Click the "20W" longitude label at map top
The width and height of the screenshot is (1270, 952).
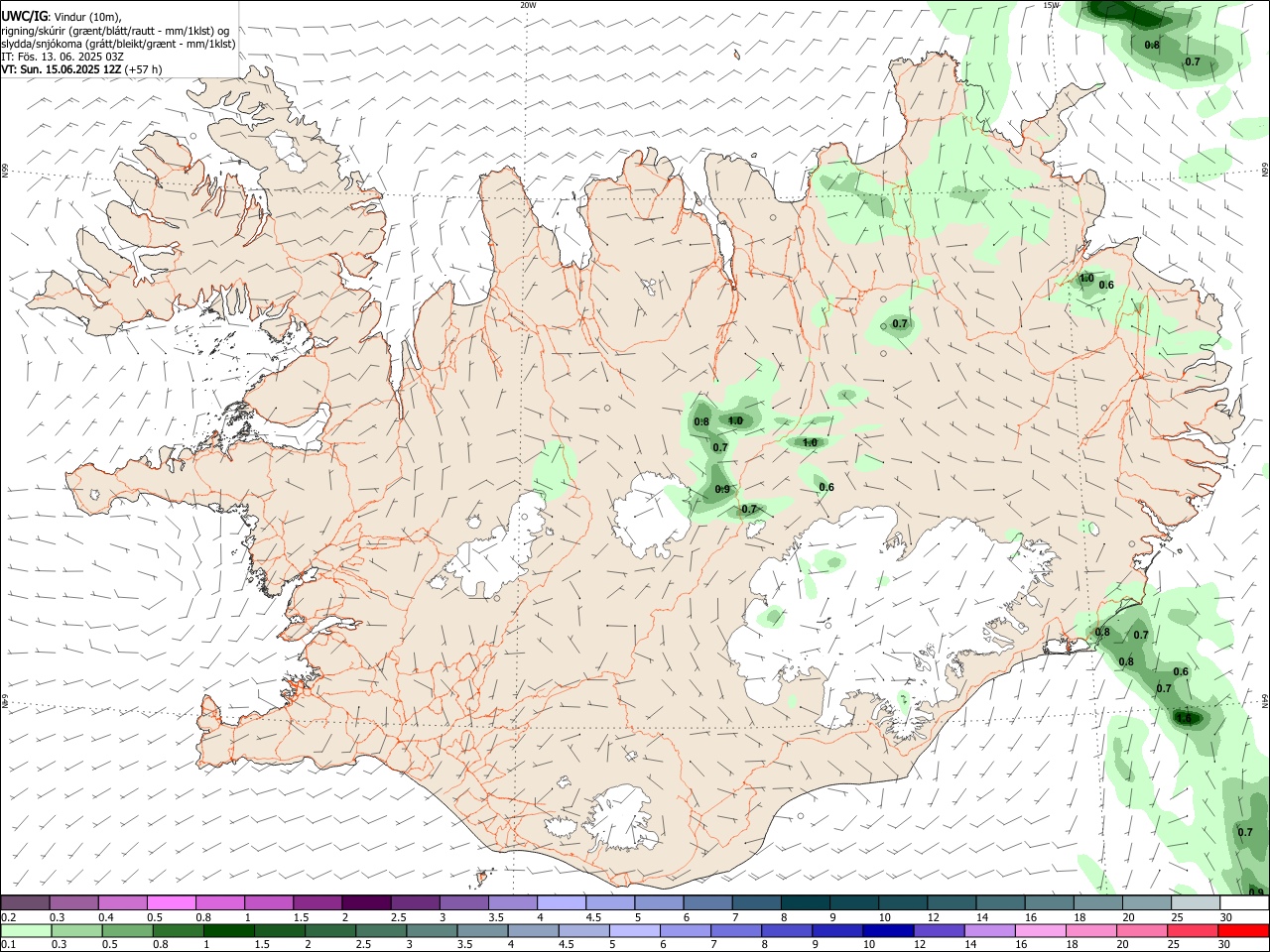point(528,5)
